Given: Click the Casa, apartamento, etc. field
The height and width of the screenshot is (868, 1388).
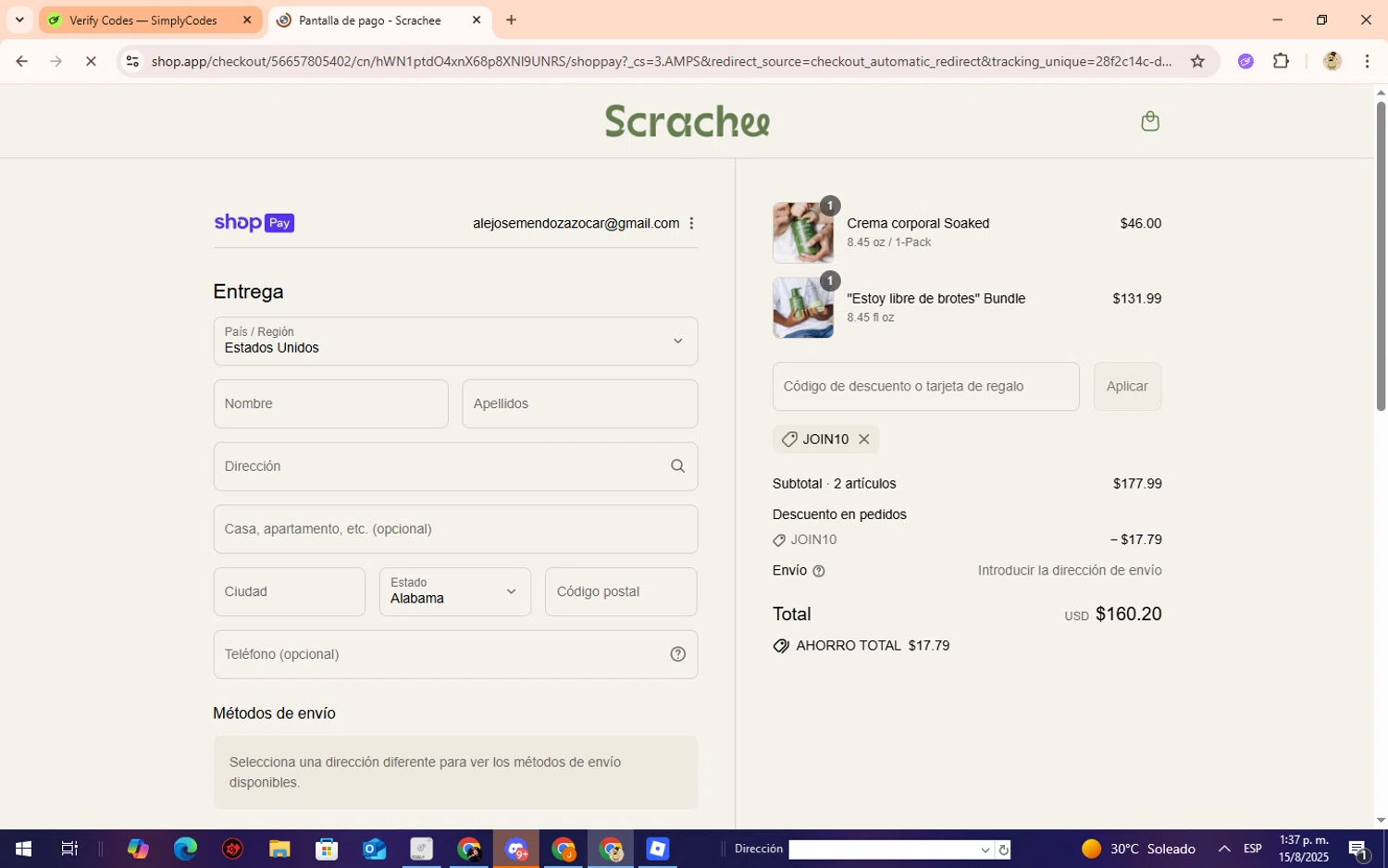Looking at the screenshot, I should (455, 529).
